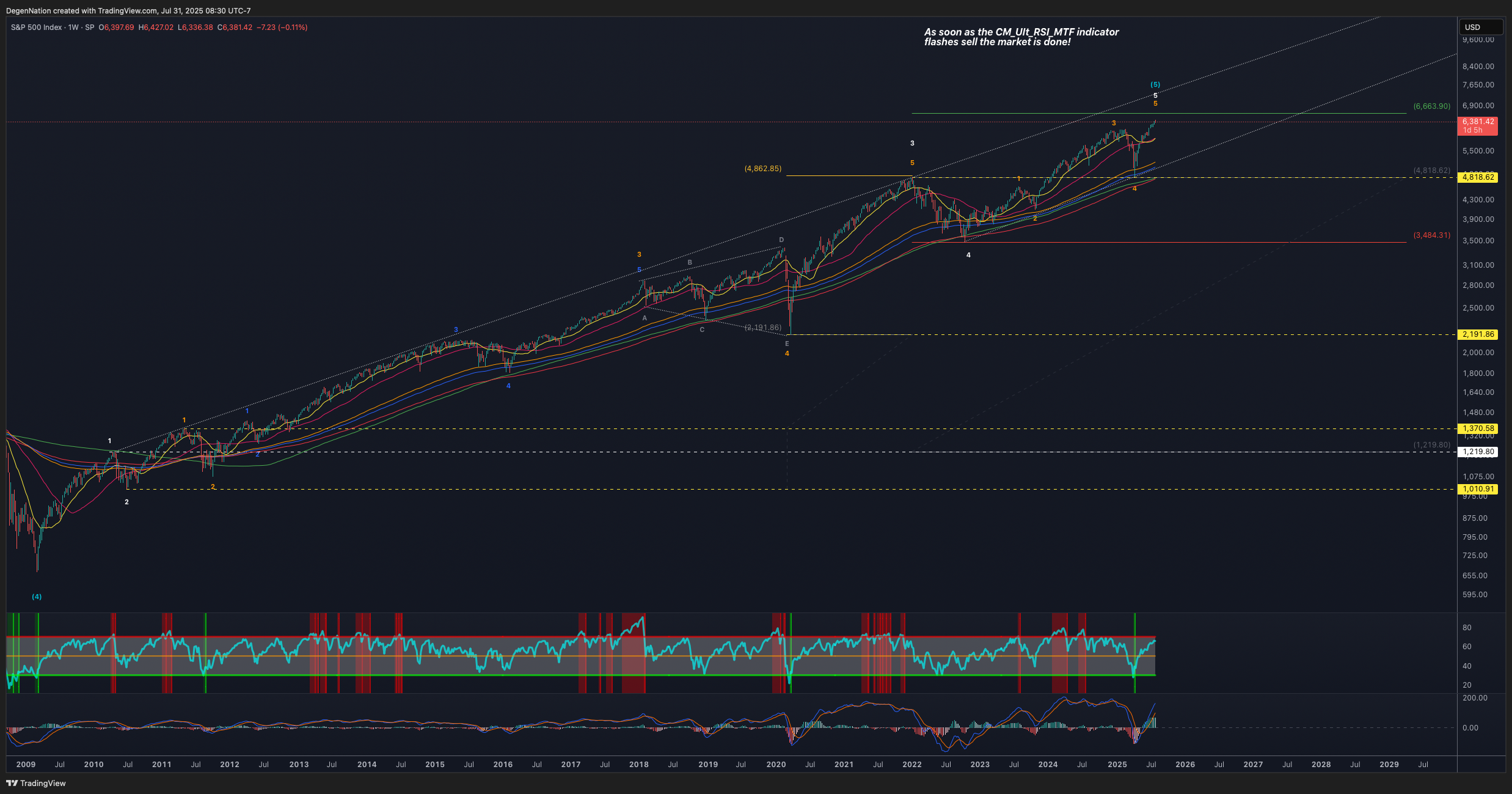This screenshot has height=794, width=1512.
Task: Click the 8,400.00 price scale value
Action: pos(1478,66)
